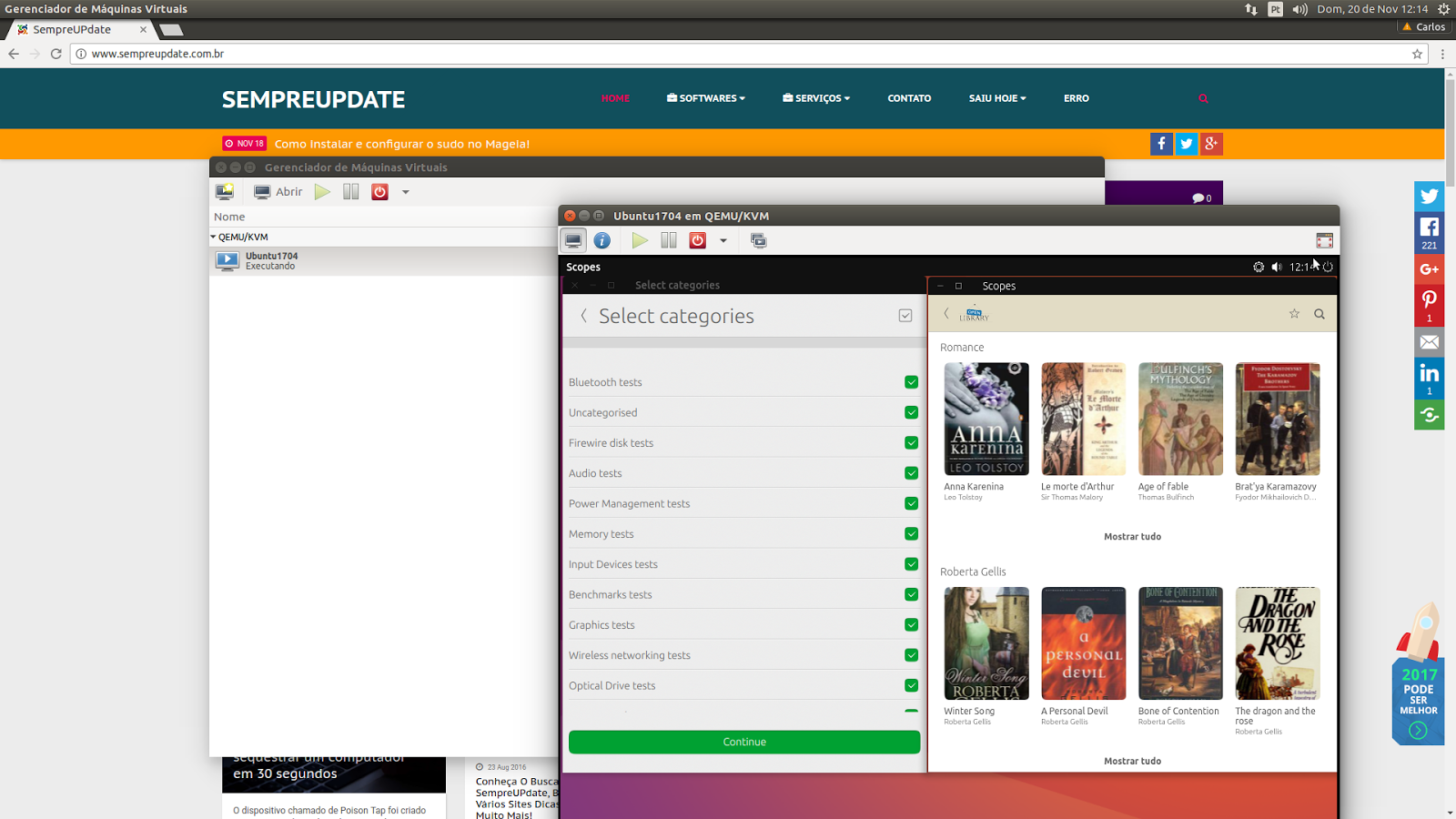Search within the Open Library scope
The height and width of the screenshot is (819, 1456).
pyautogui.click(x=1319, y=314)
